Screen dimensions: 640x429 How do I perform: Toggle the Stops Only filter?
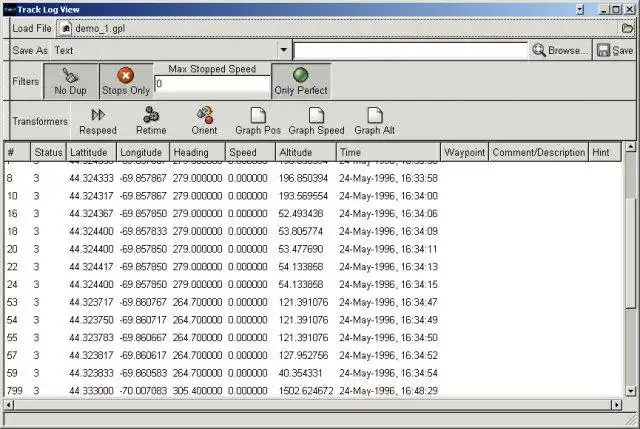pos(126,81)
